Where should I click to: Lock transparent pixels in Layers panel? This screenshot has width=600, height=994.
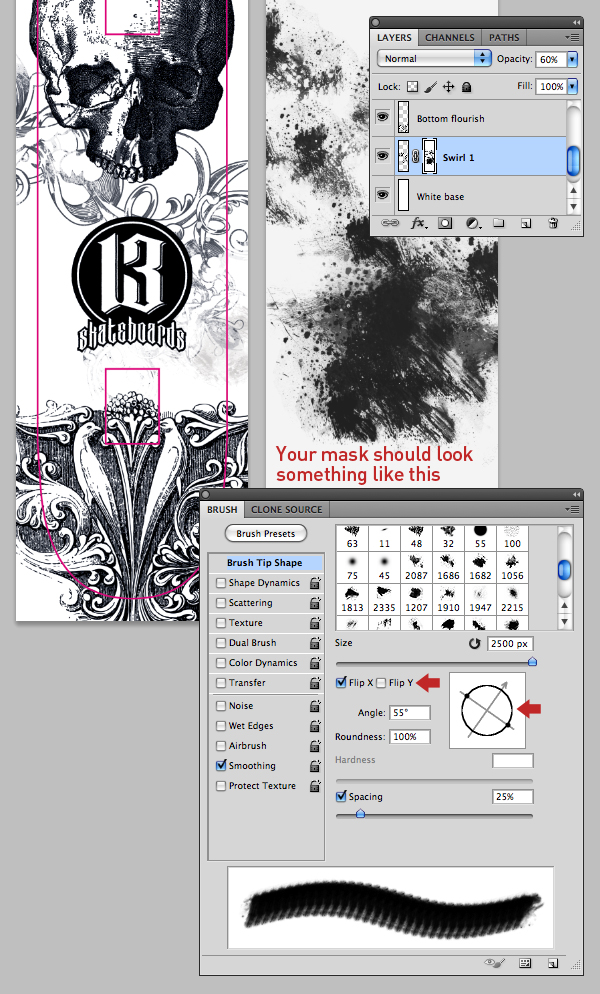coord(413,87)
